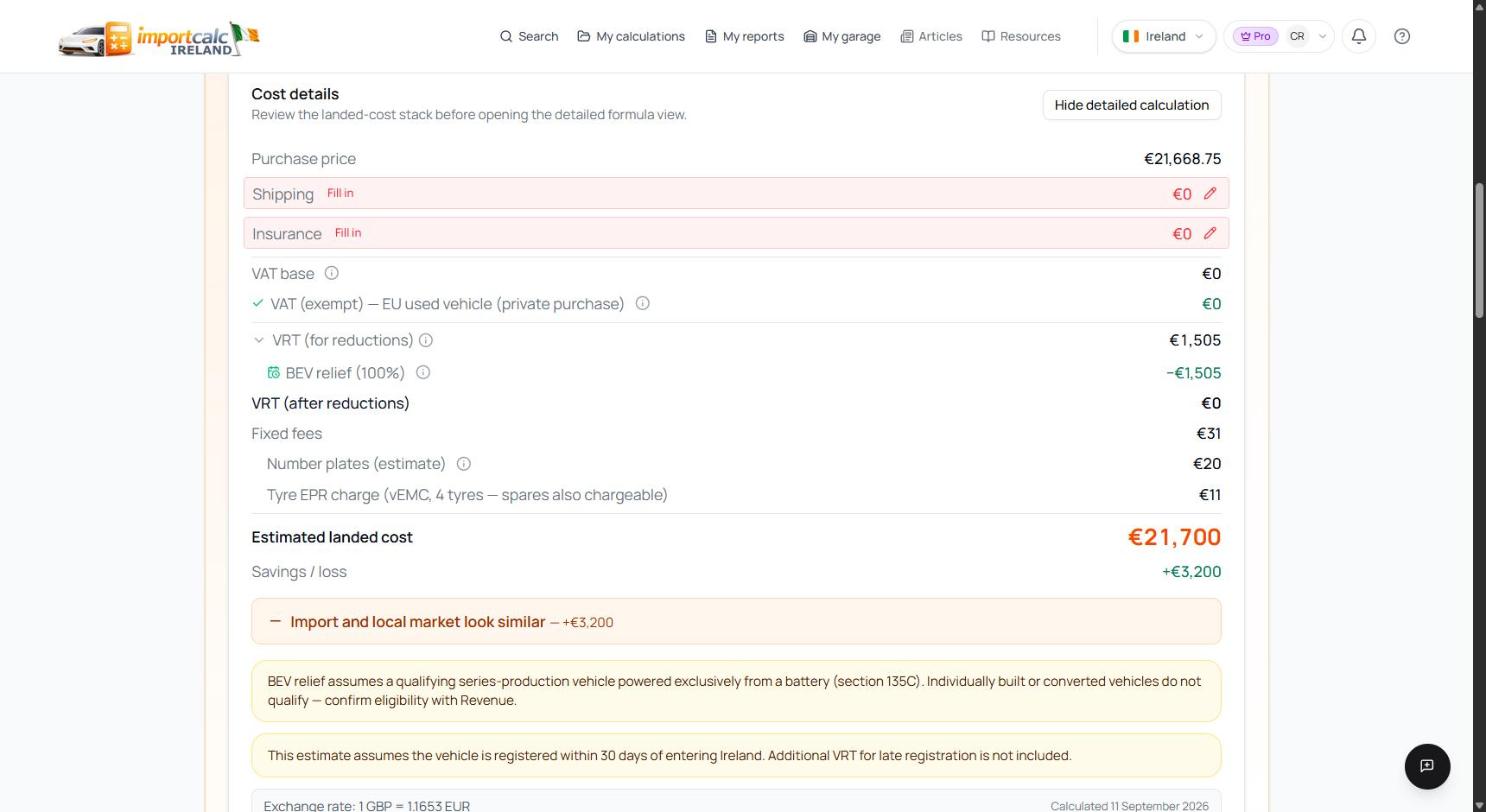
Task: Click the VAT exempt checkmark icon
Action: pos(258,303)
